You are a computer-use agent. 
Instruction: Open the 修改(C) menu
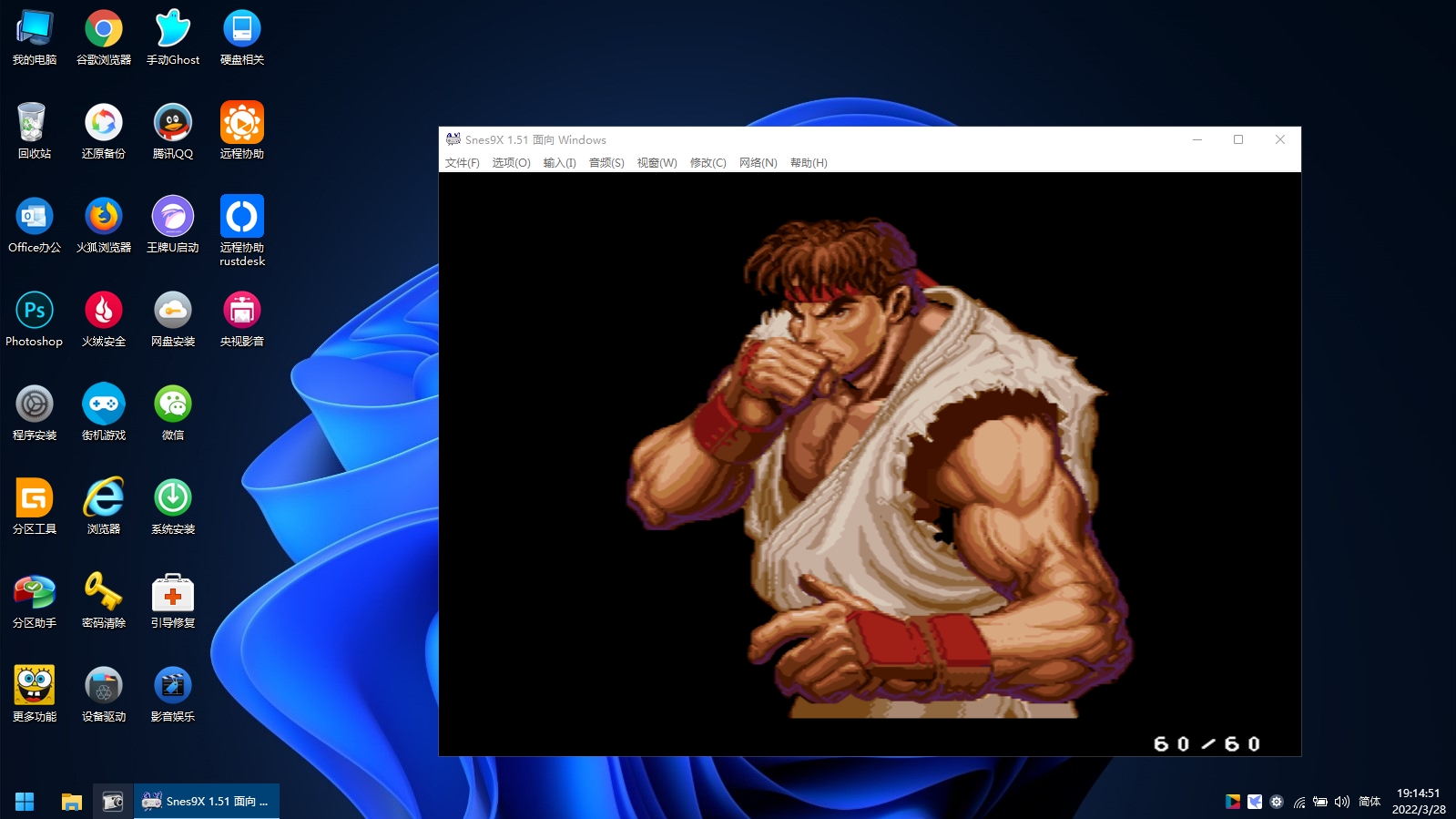pos(708,163)
